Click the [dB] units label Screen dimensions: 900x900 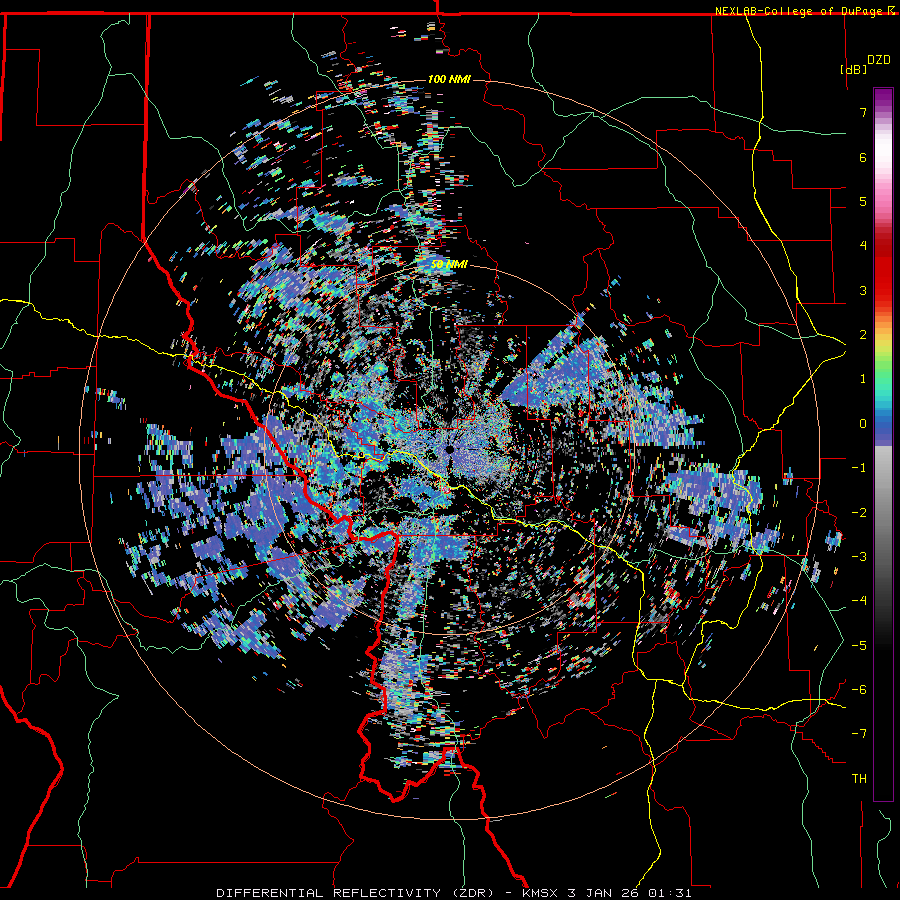(x=853, y=69)
